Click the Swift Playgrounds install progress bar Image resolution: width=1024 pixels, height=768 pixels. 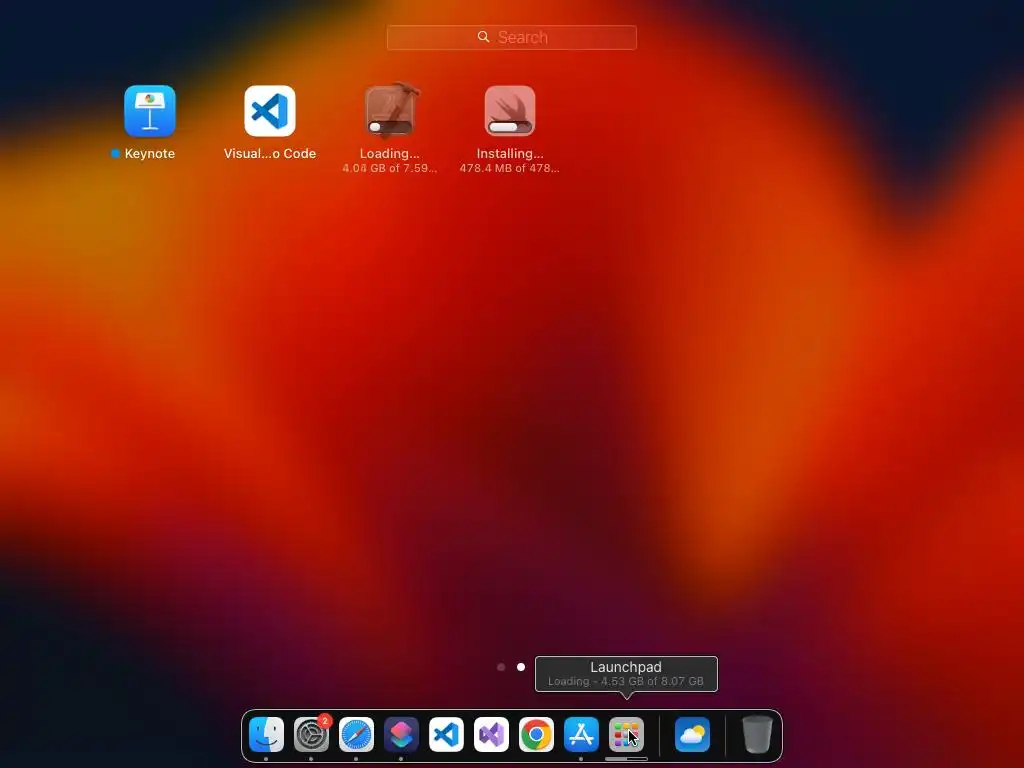[510, 127]
